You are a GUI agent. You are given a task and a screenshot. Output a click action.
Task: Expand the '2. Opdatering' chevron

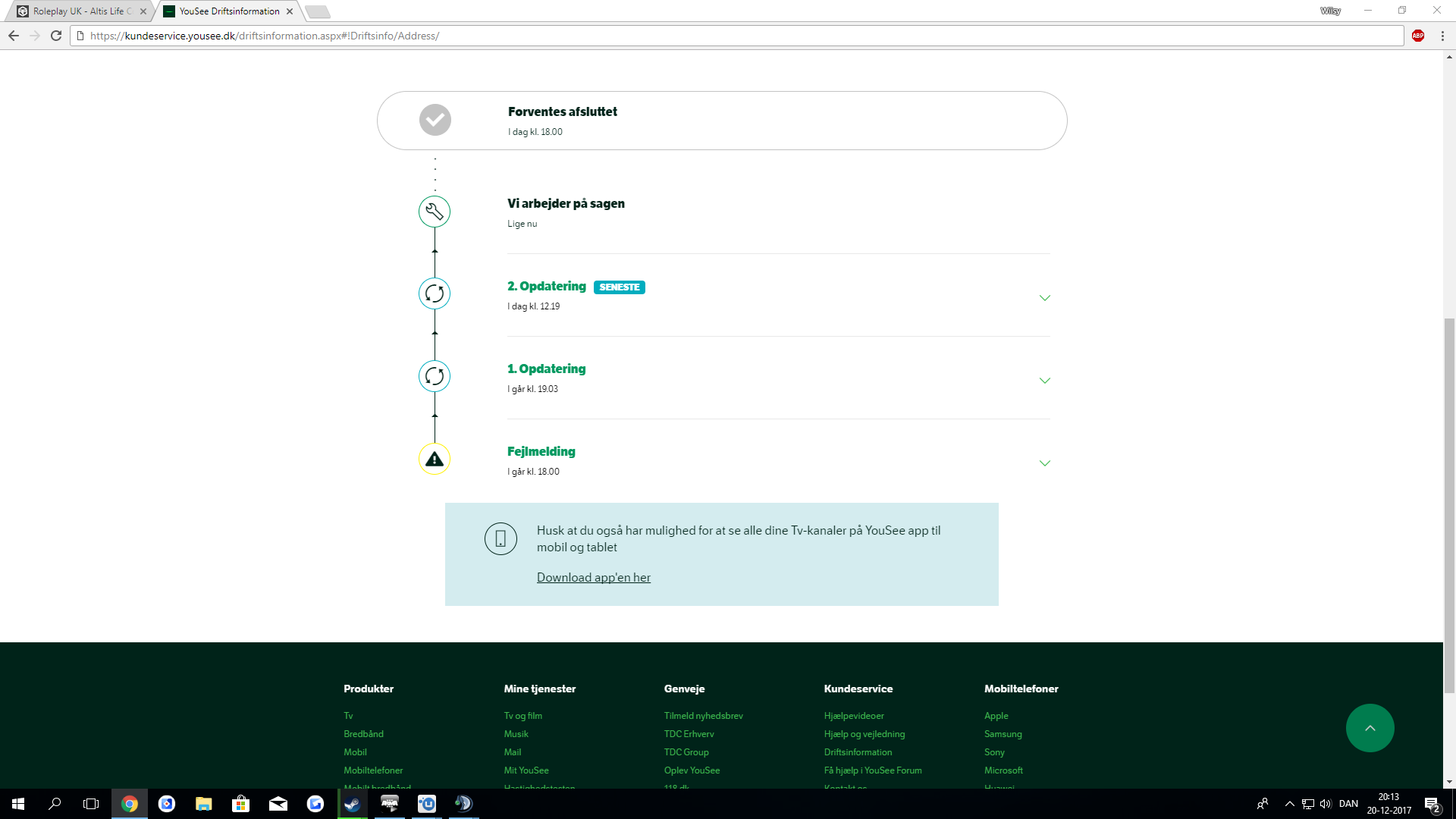pyautogui.click(x=1045, y=298)
